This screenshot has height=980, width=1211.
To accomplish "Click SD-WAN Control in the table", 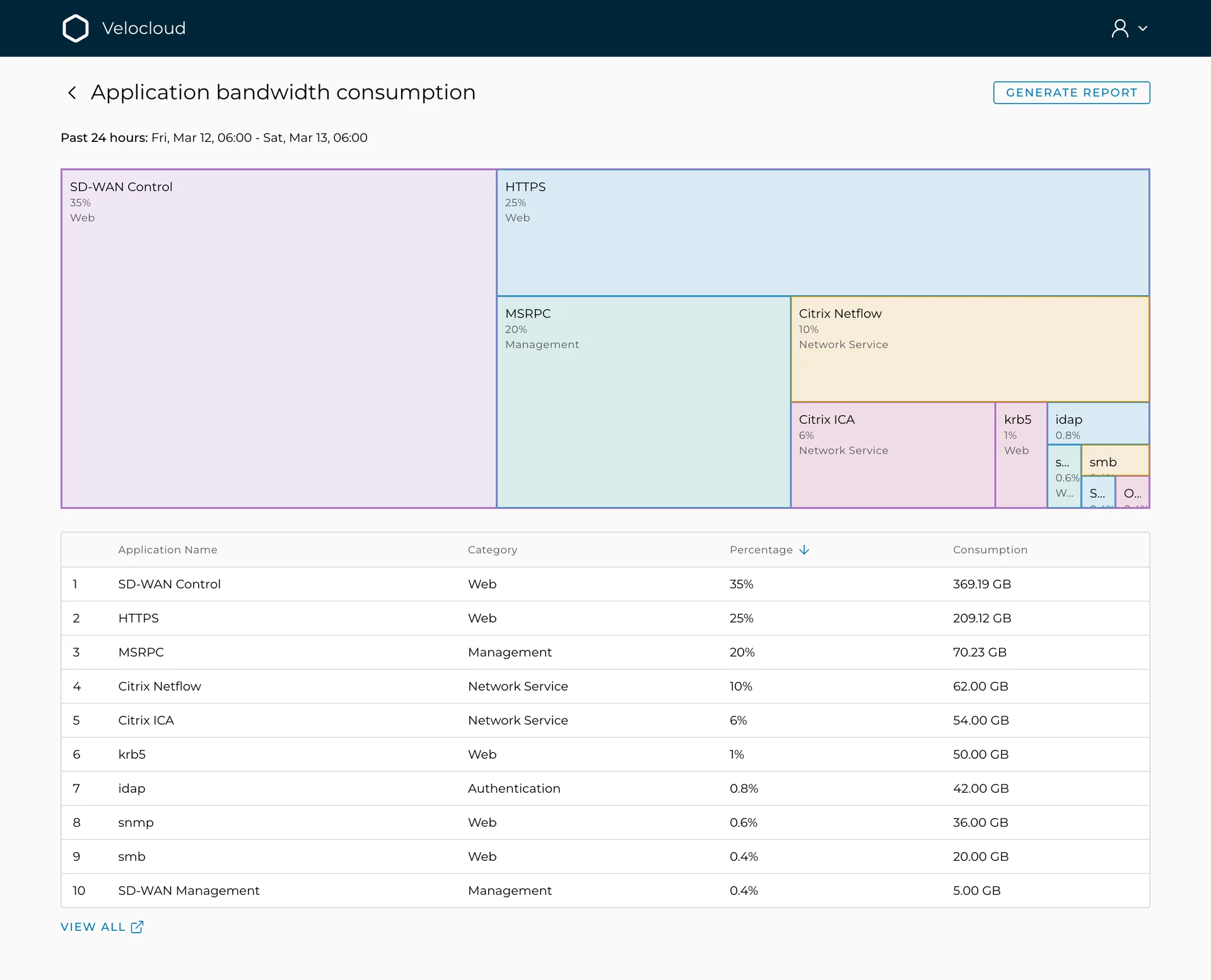I will (x=170, y=584).
